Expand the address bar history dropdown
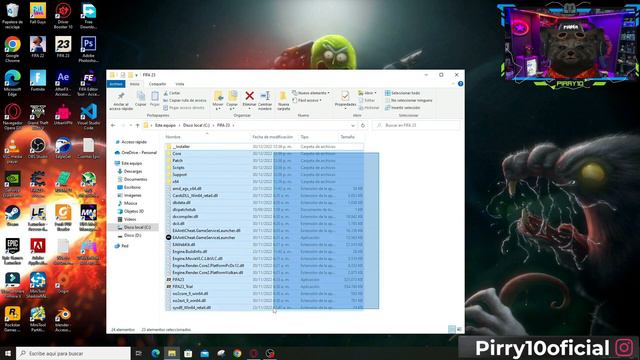This screenshot has width=640, height=360. click(x=353, y=125)
